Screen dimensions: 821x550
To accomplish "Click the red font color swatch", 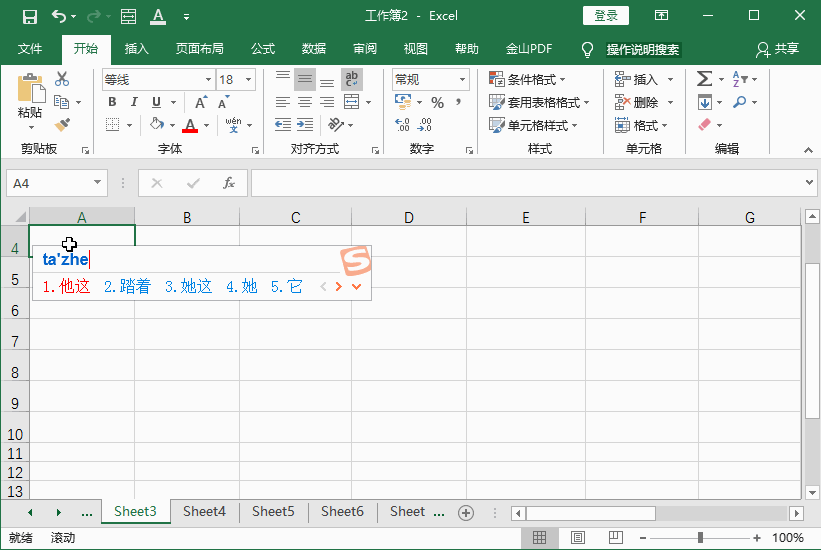I will [190, 126].
